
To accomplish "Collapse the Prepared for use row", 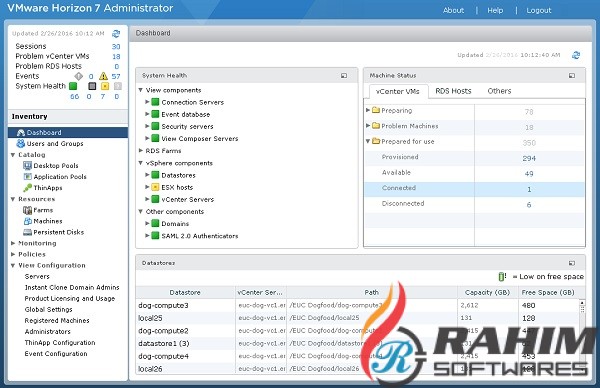I will coord(368,141).
